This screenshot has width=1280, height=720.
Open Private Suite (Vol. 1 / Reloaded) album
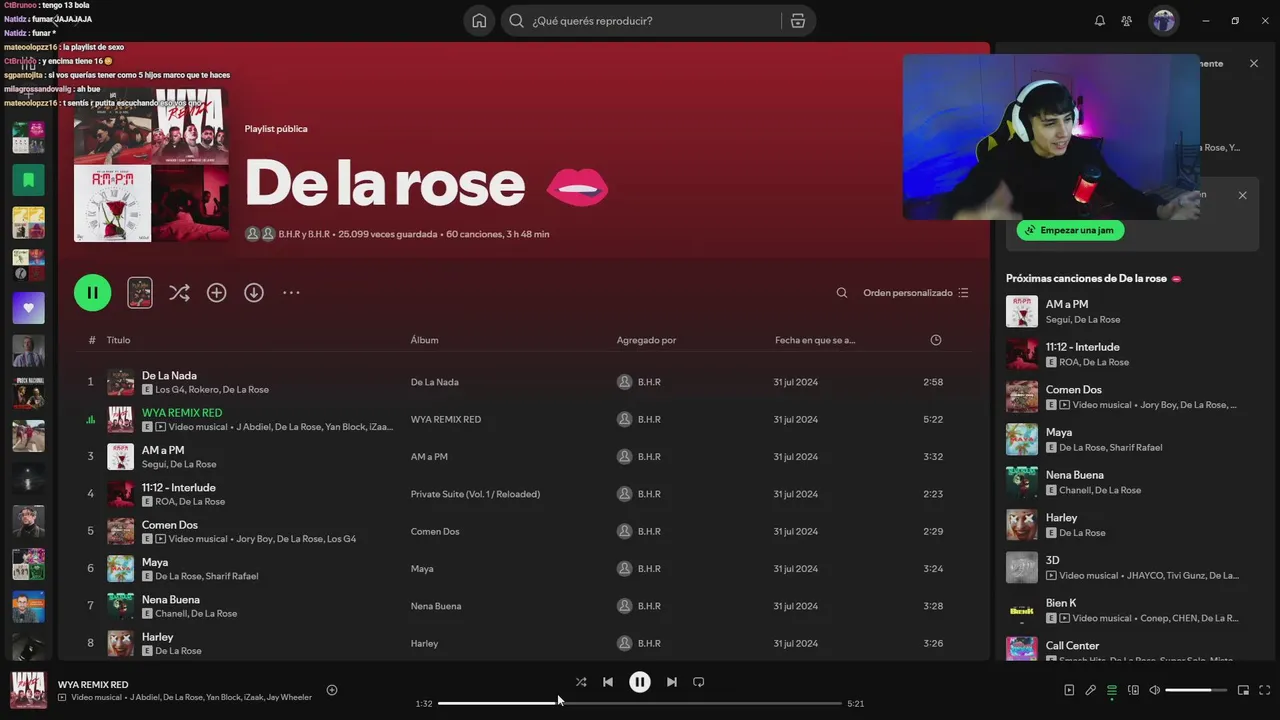[x=475, y=494]
